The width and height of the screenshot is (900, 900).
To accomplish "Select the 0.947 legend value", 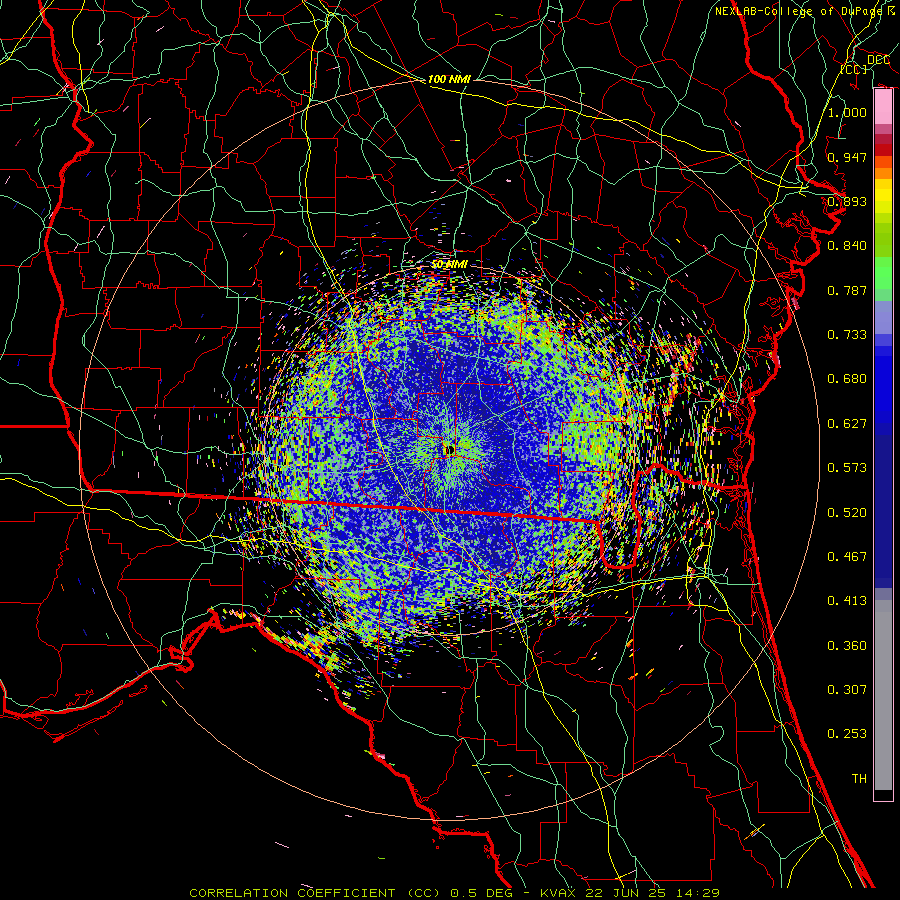I will pyautogui.click(x=847, y=157).
